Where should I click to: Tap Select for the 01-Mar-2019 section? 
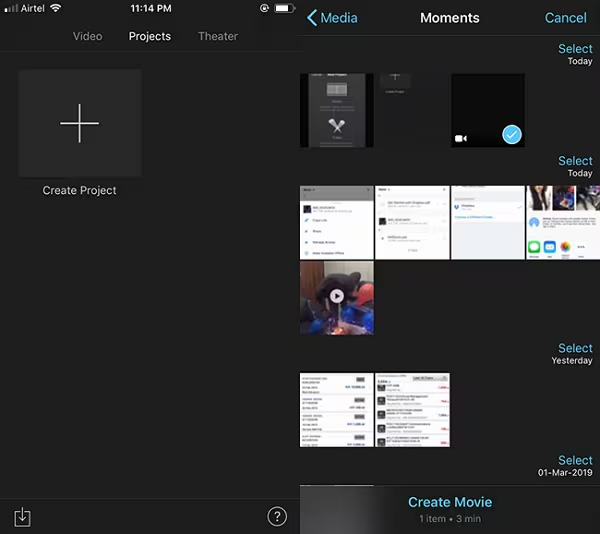pos(575,460)
